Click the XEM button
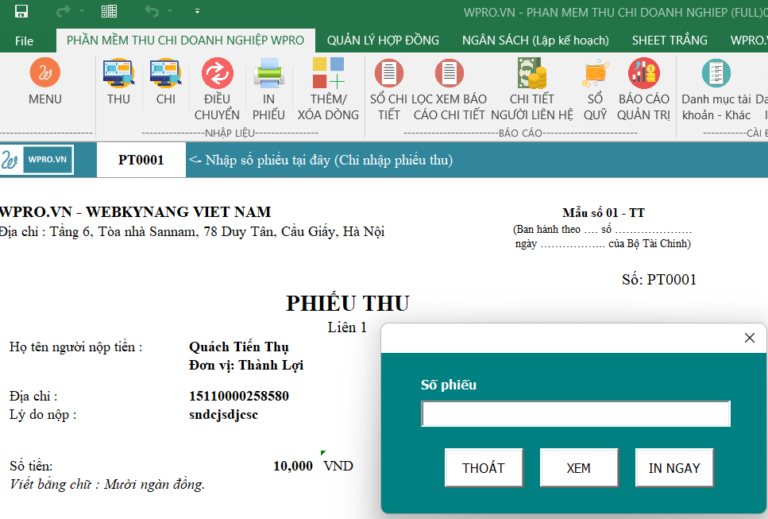Image resolution: width=768 pixels, height=519 pixels. tap(578, 468)
